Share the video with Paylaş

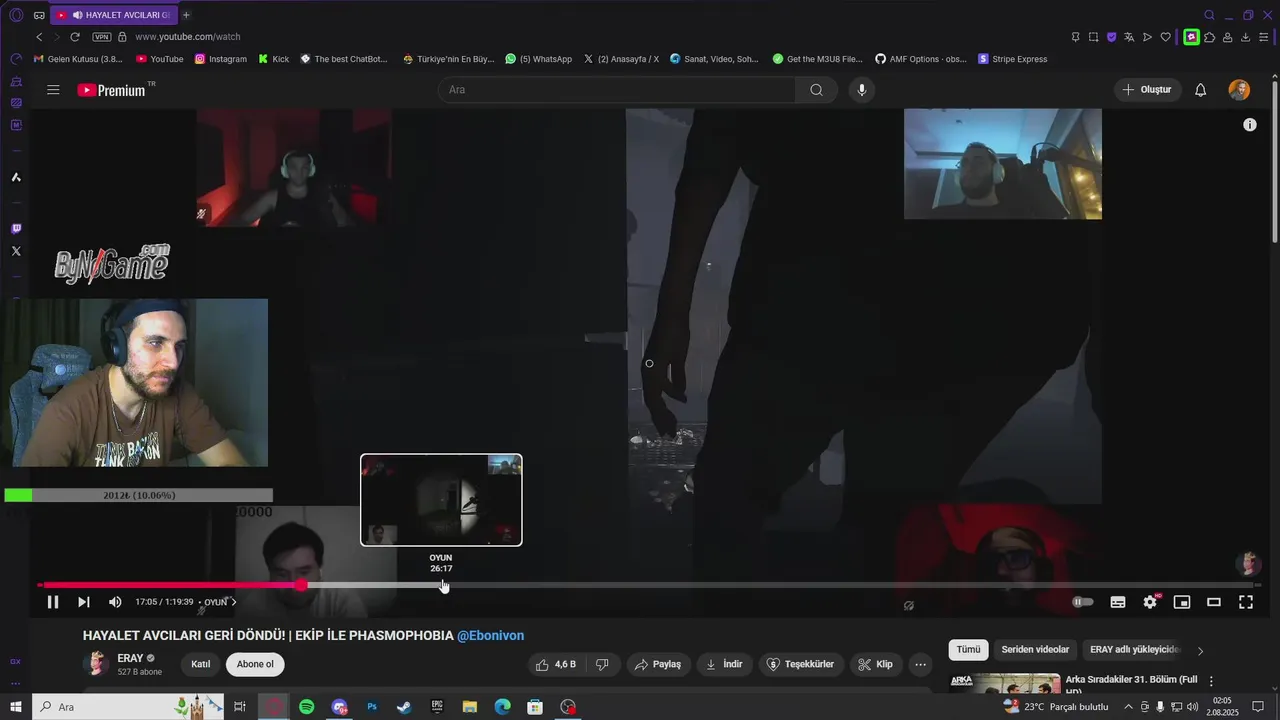658,664
